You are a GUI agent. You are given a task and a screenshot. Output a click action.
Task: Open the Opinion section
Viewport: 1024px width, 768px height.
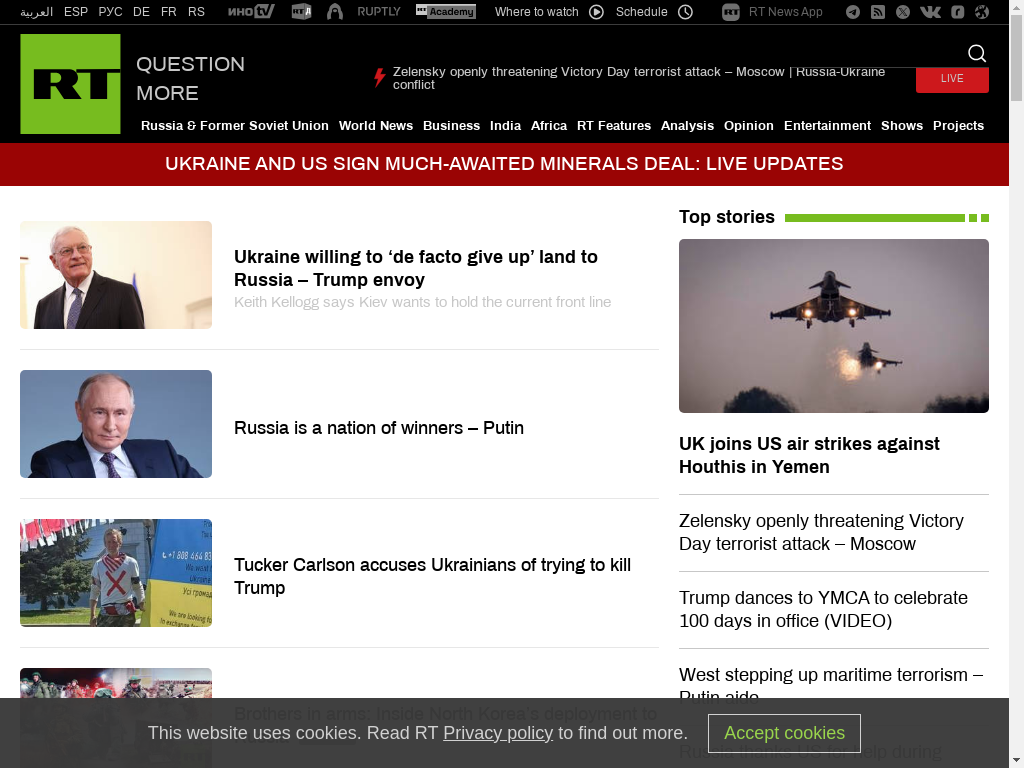(x=748, y=125)
